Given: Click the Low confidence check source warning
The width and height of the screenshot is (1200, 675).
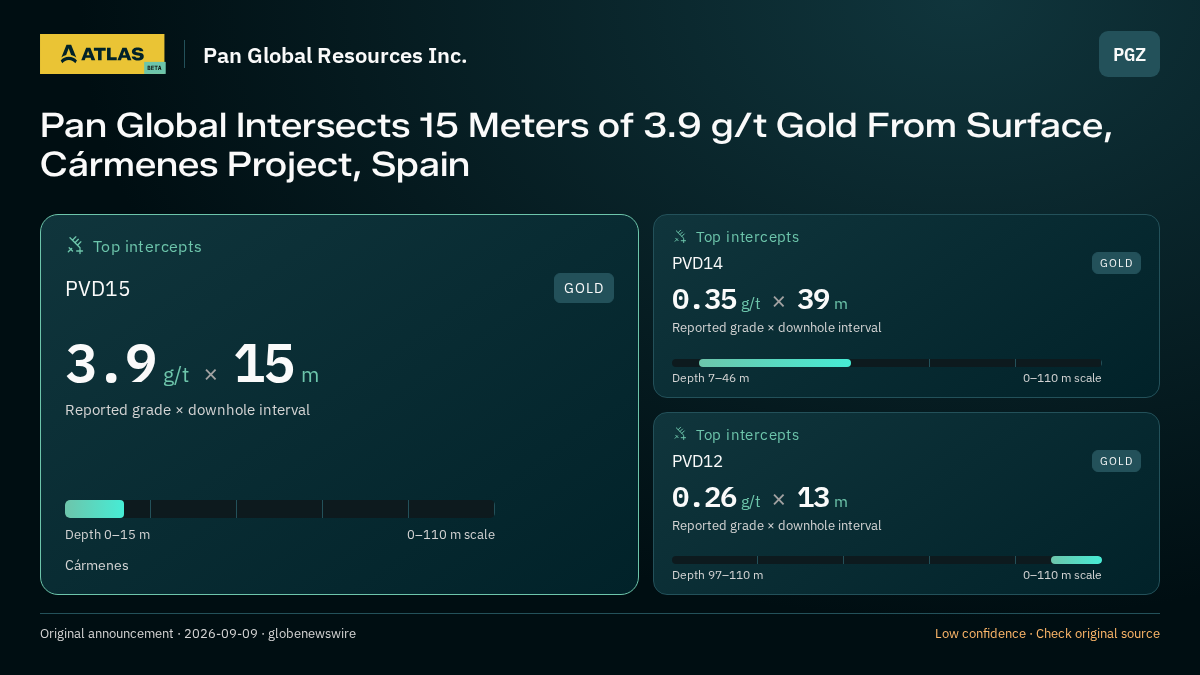Looking at the screenshot, I should tap(1047, 633).
